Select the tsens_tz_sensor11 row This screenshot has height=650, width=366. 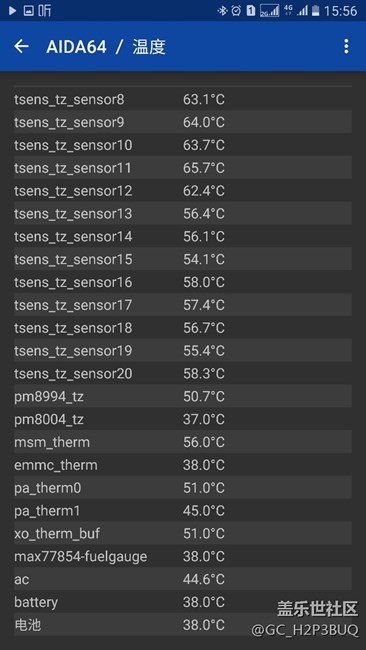coord(183,168)
